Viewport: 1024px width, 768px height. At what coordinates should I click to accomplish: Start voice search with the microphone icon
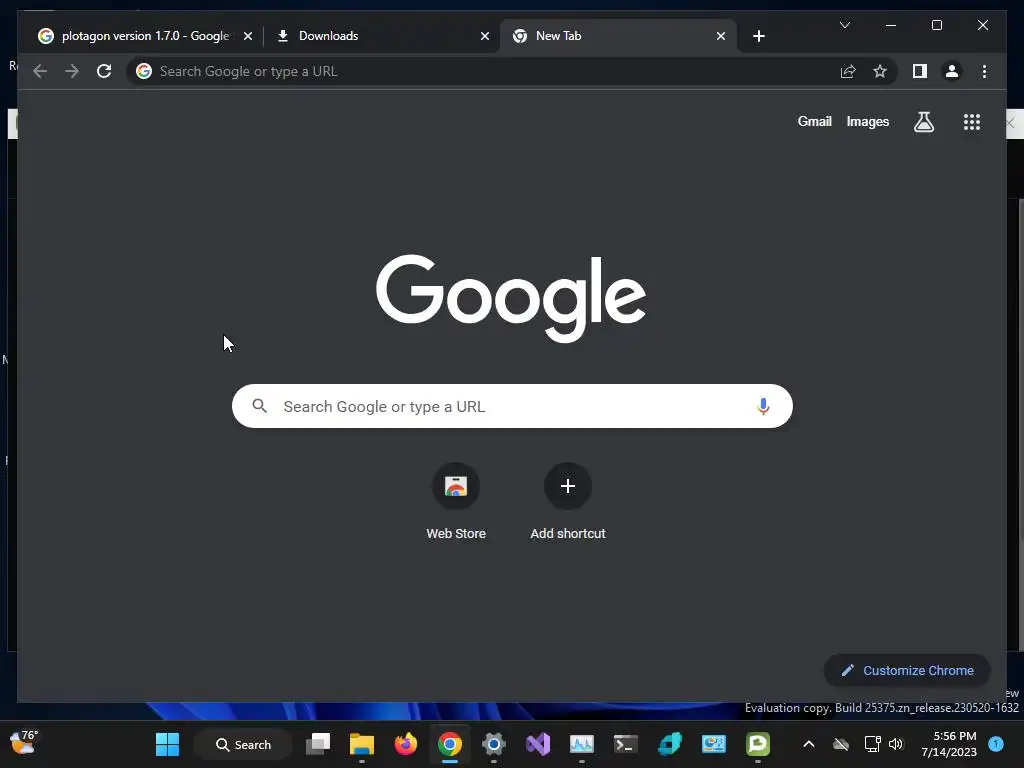tap(763, 406)
